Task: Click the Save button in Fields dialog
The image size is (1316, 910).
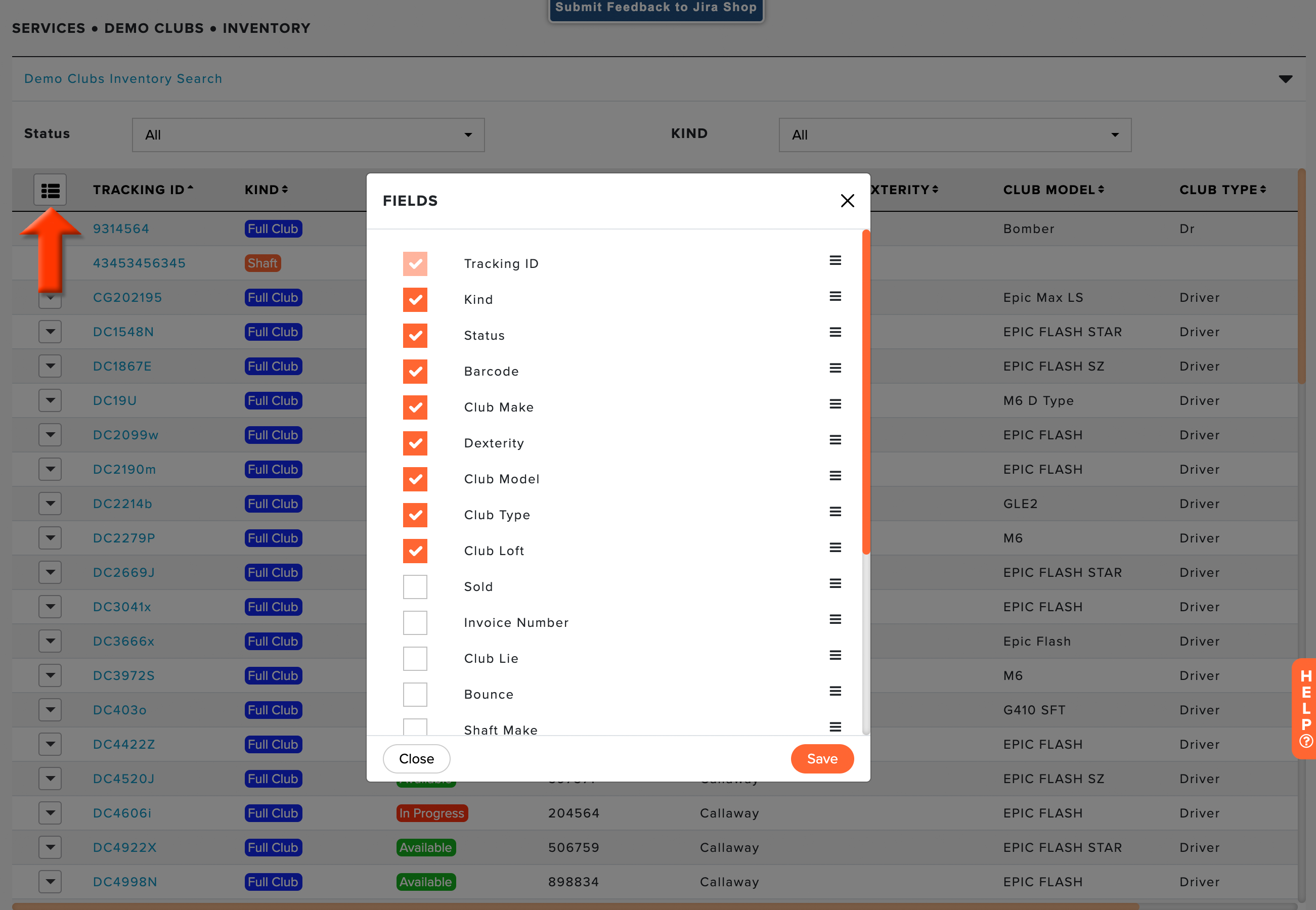Action: [x=822, y=759]
